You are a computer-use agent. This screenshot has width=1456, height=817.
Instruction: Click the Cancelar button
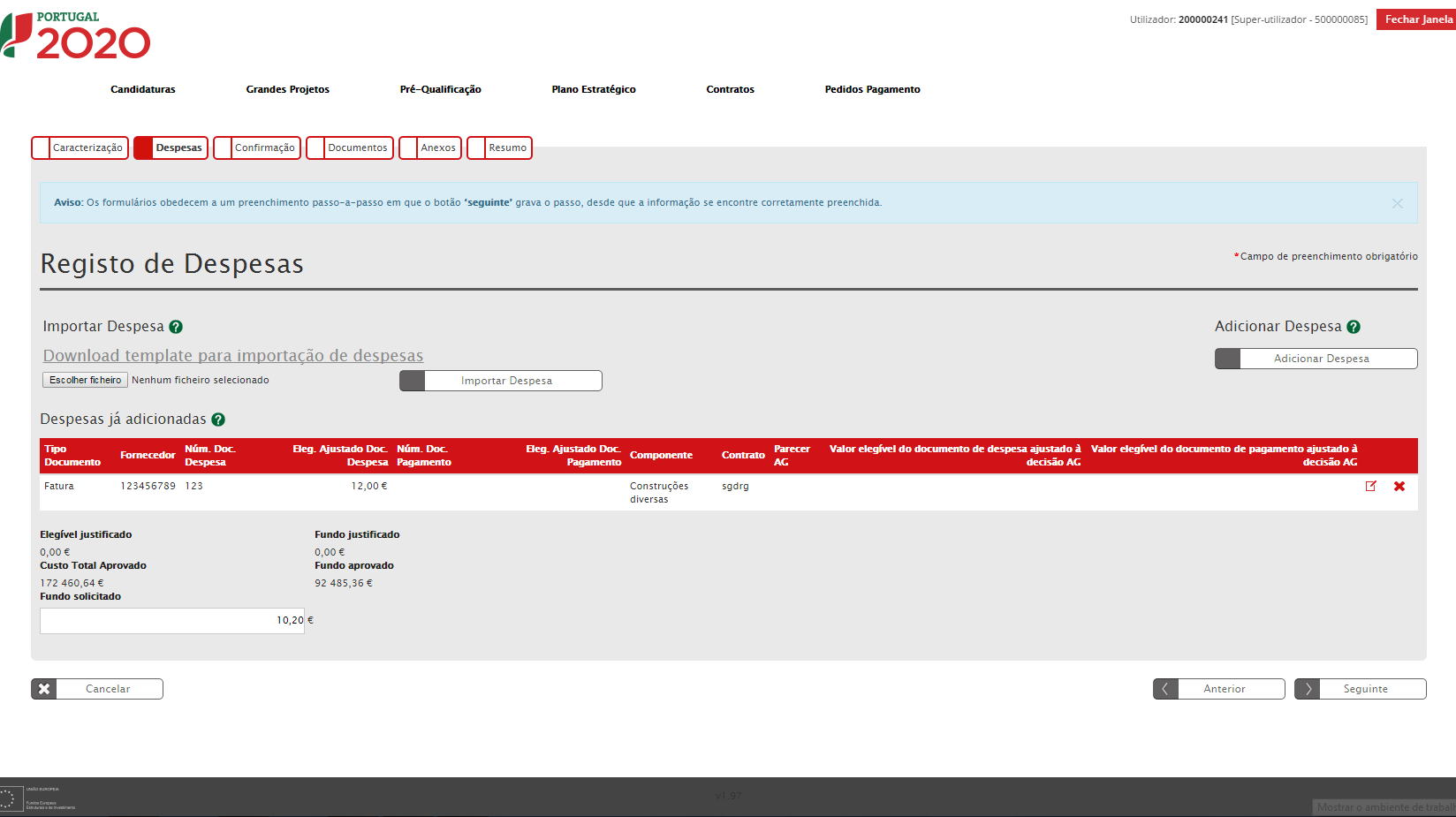point(97,689)
